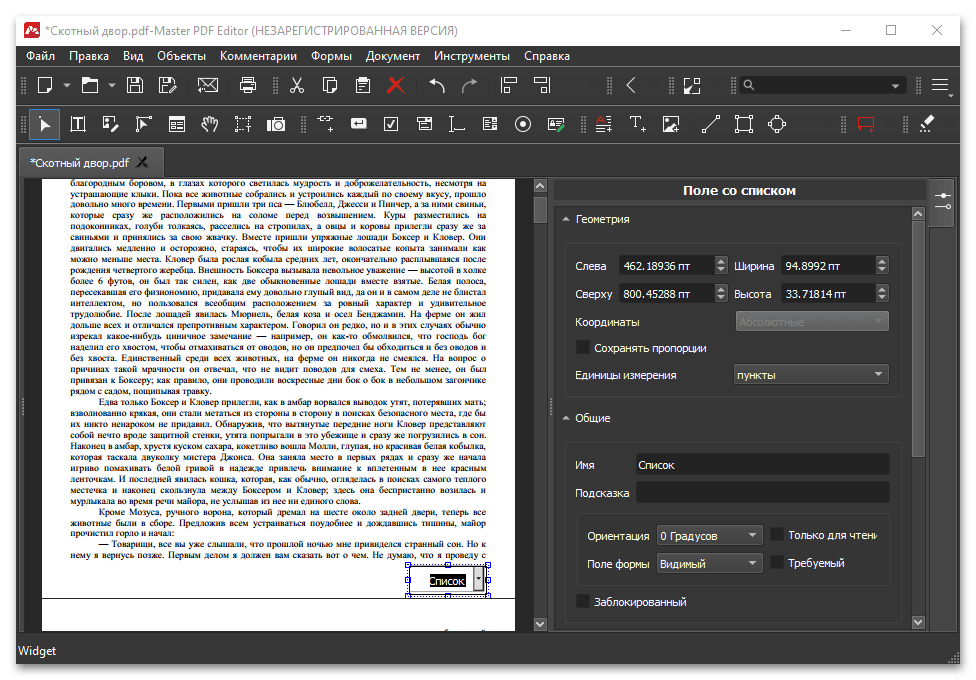Select the Hand pan tool
Screen dimensions: 976x680
[210, 124]
